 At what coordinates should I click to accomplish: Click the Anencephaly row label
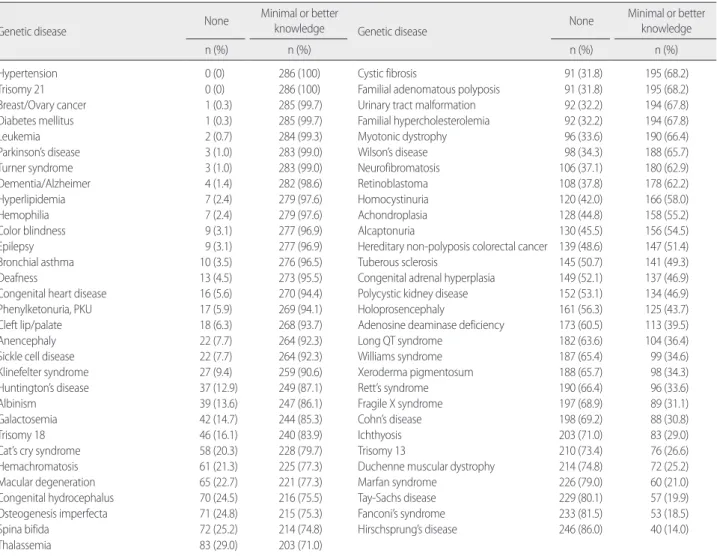click(x=28, y=341)
